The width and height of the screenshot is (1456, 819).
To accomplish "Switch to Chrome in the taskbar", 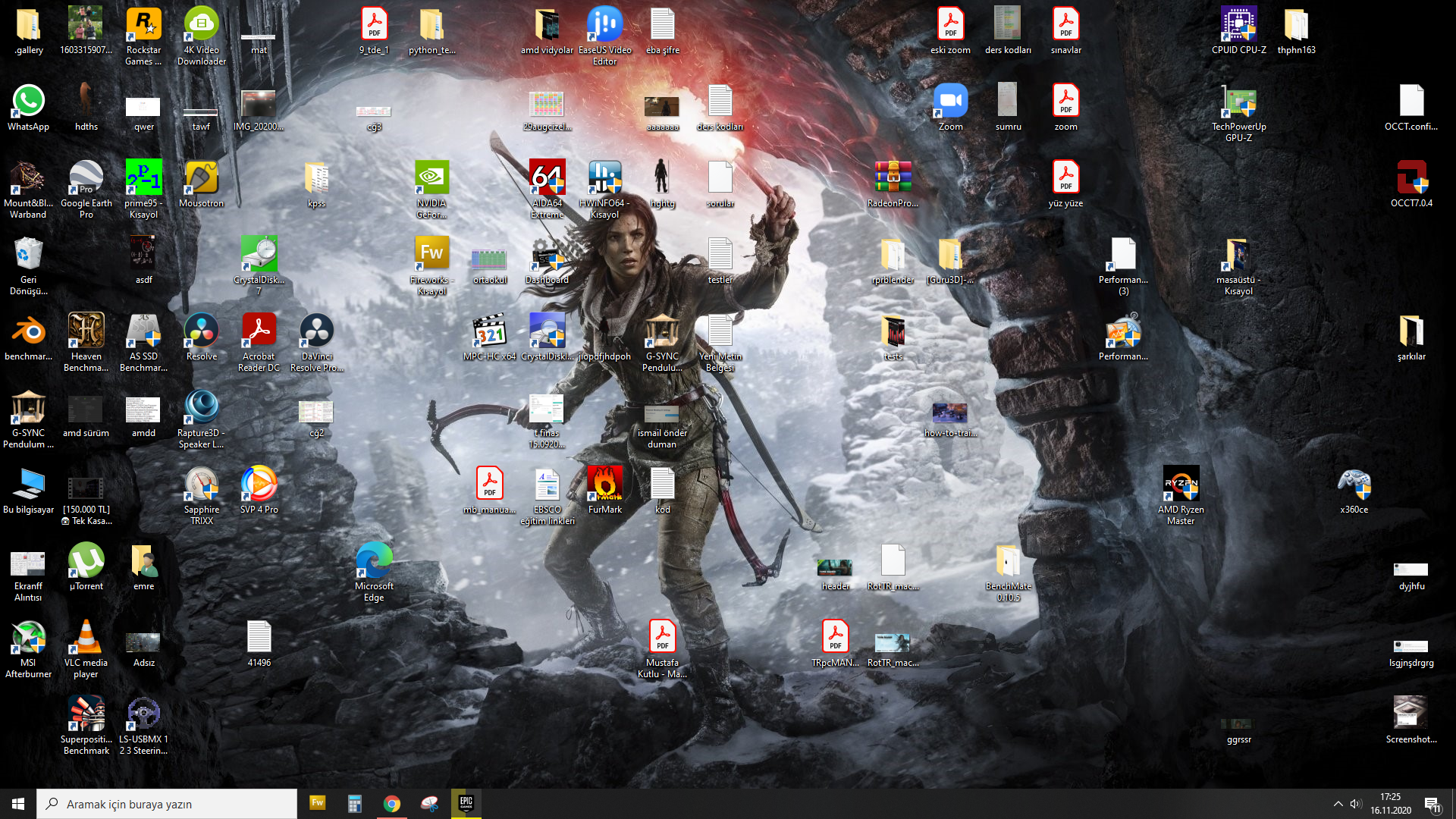I will pos(391,803).
